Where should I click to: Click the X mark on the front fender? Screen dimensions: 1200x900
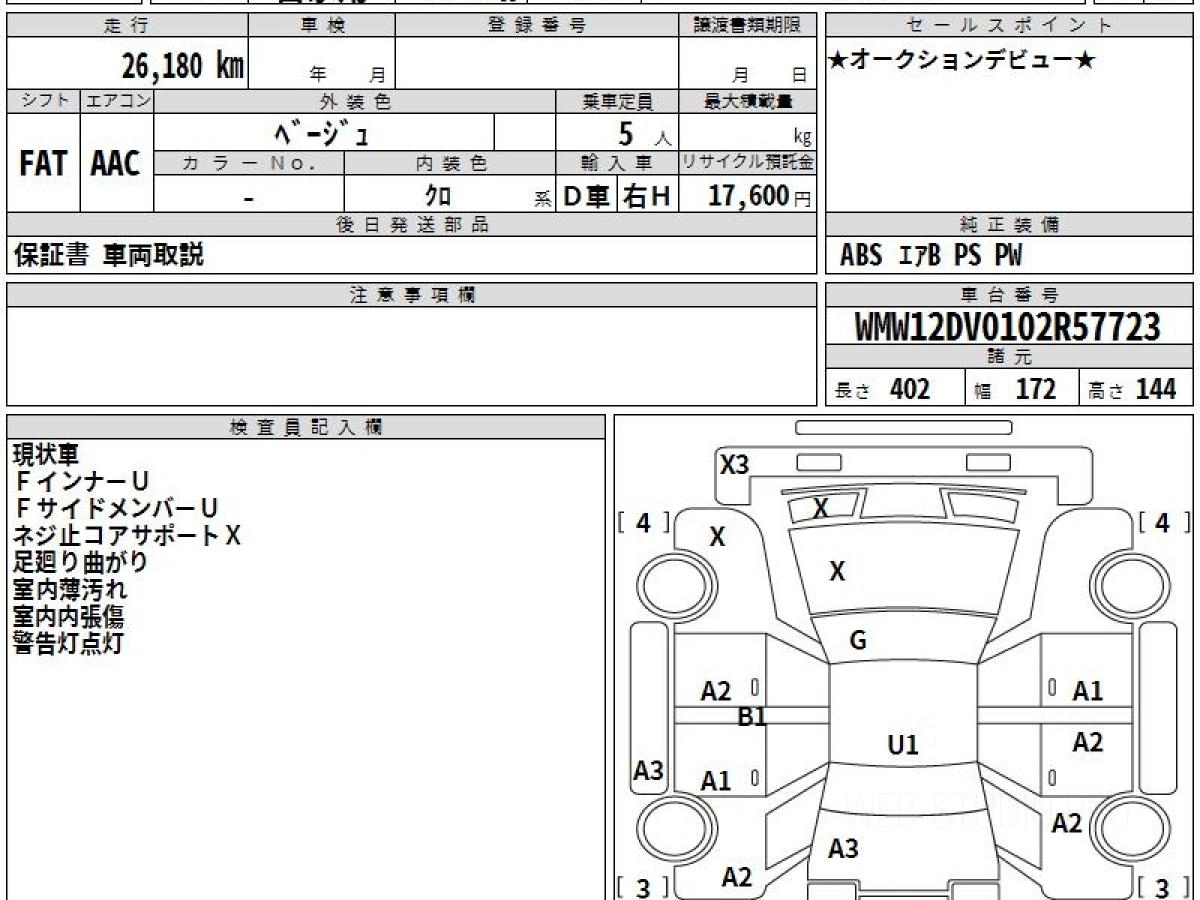717,537
